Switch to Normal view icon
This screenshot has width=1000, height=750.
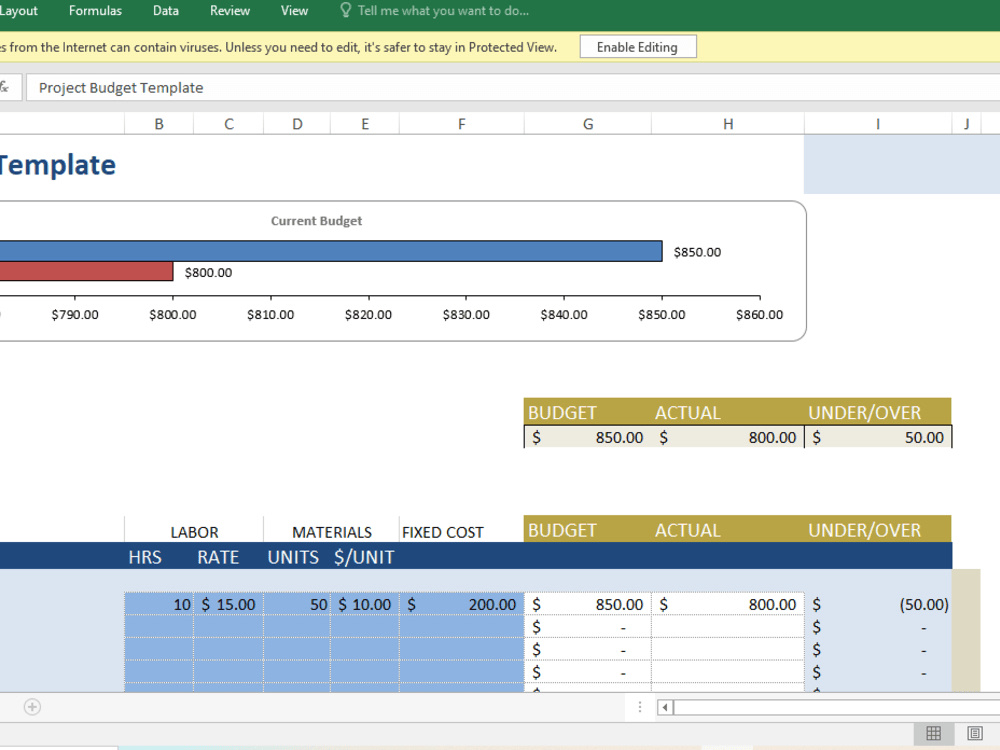coord(934,733)
